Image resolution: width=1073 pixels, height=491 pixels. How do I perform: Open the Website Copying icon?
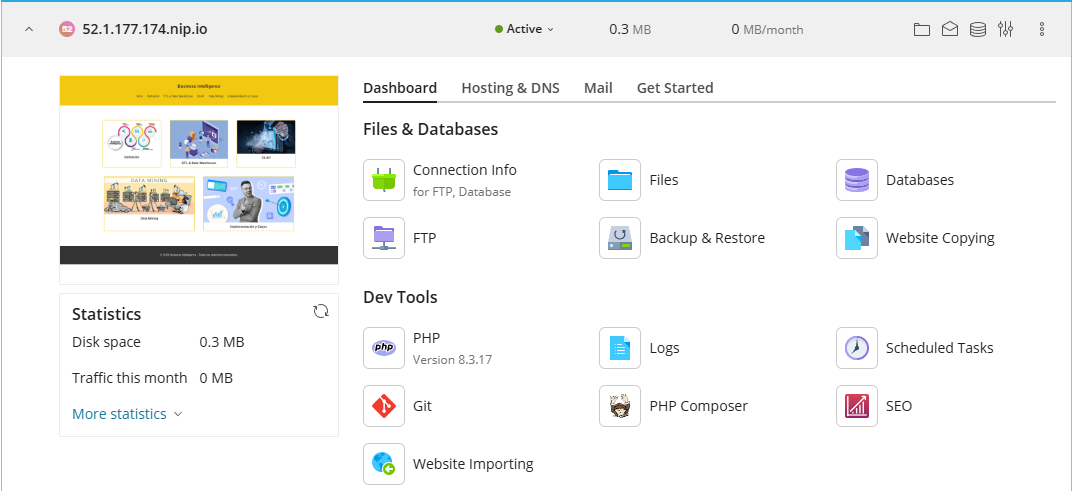point(857,238)
